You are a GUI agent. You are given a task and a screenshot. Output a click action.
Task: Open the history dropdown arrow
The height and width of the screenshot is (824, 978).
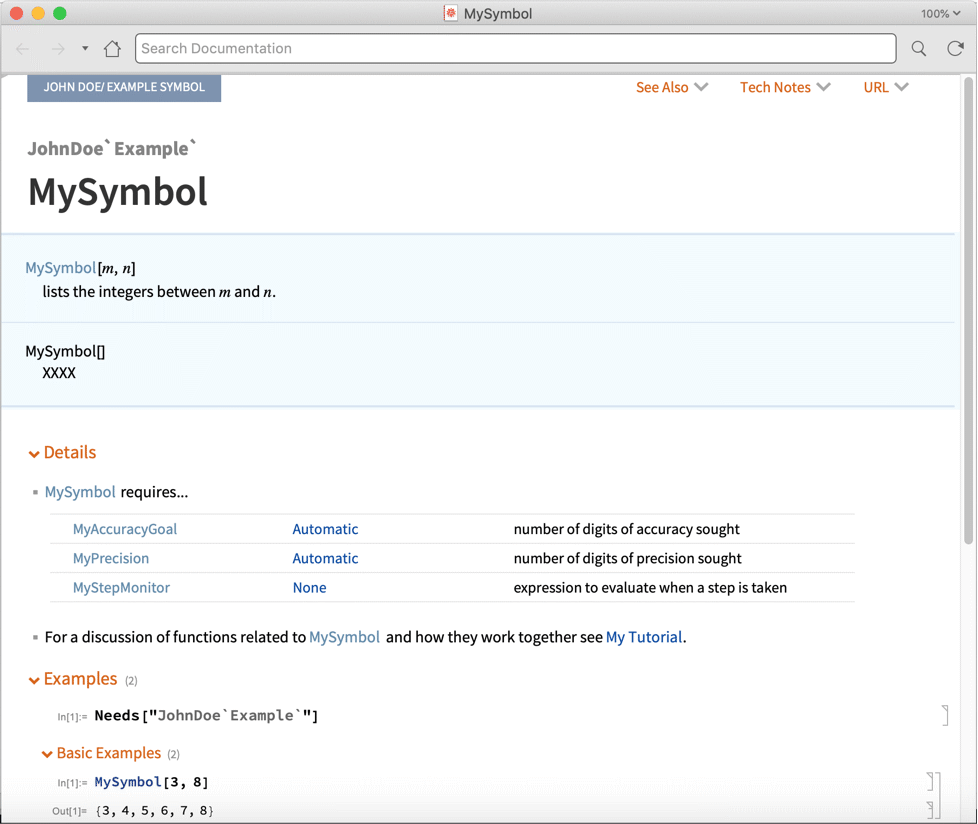[x=85, y=48]
